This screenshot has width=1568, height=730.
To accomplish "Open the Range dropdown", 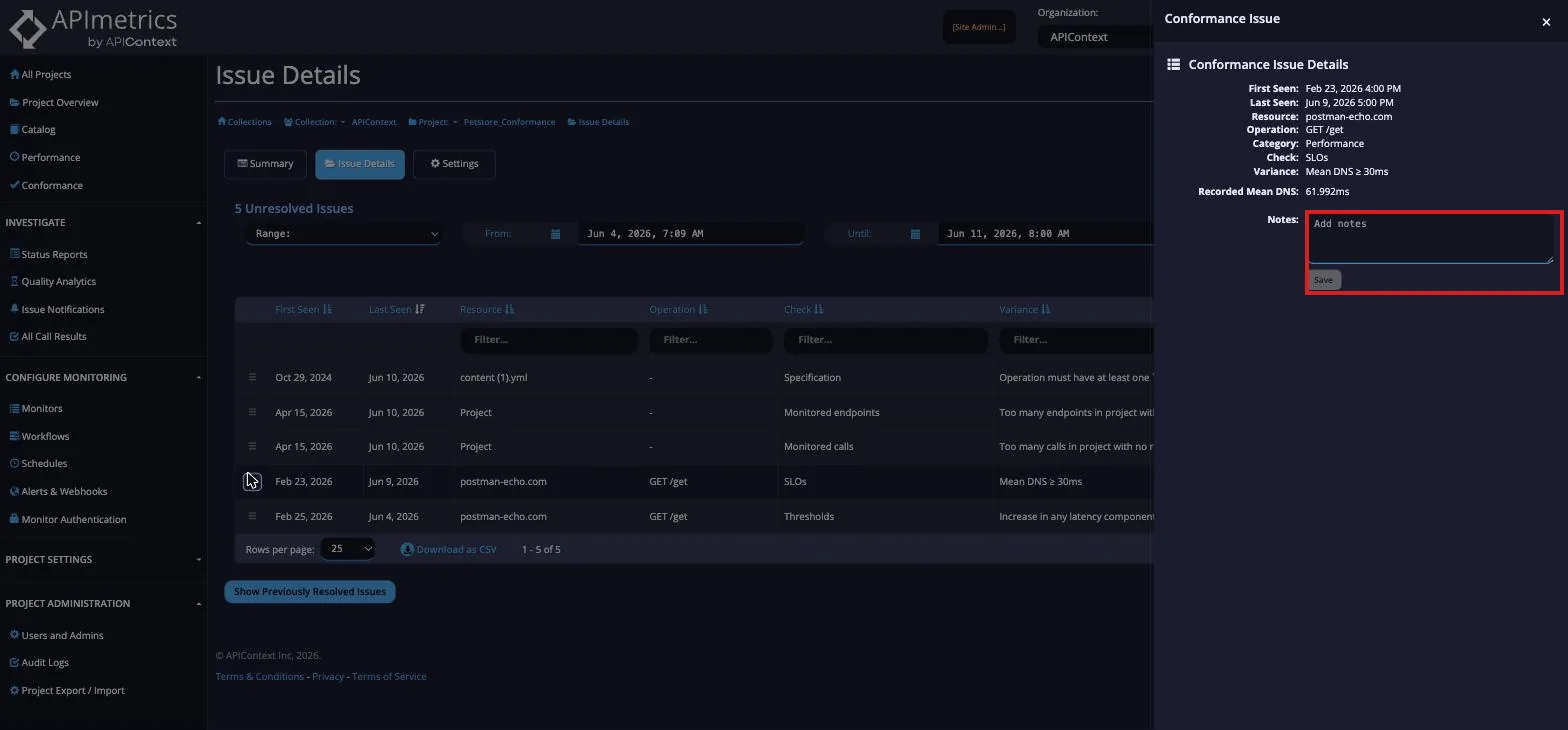I will [343, 234].
